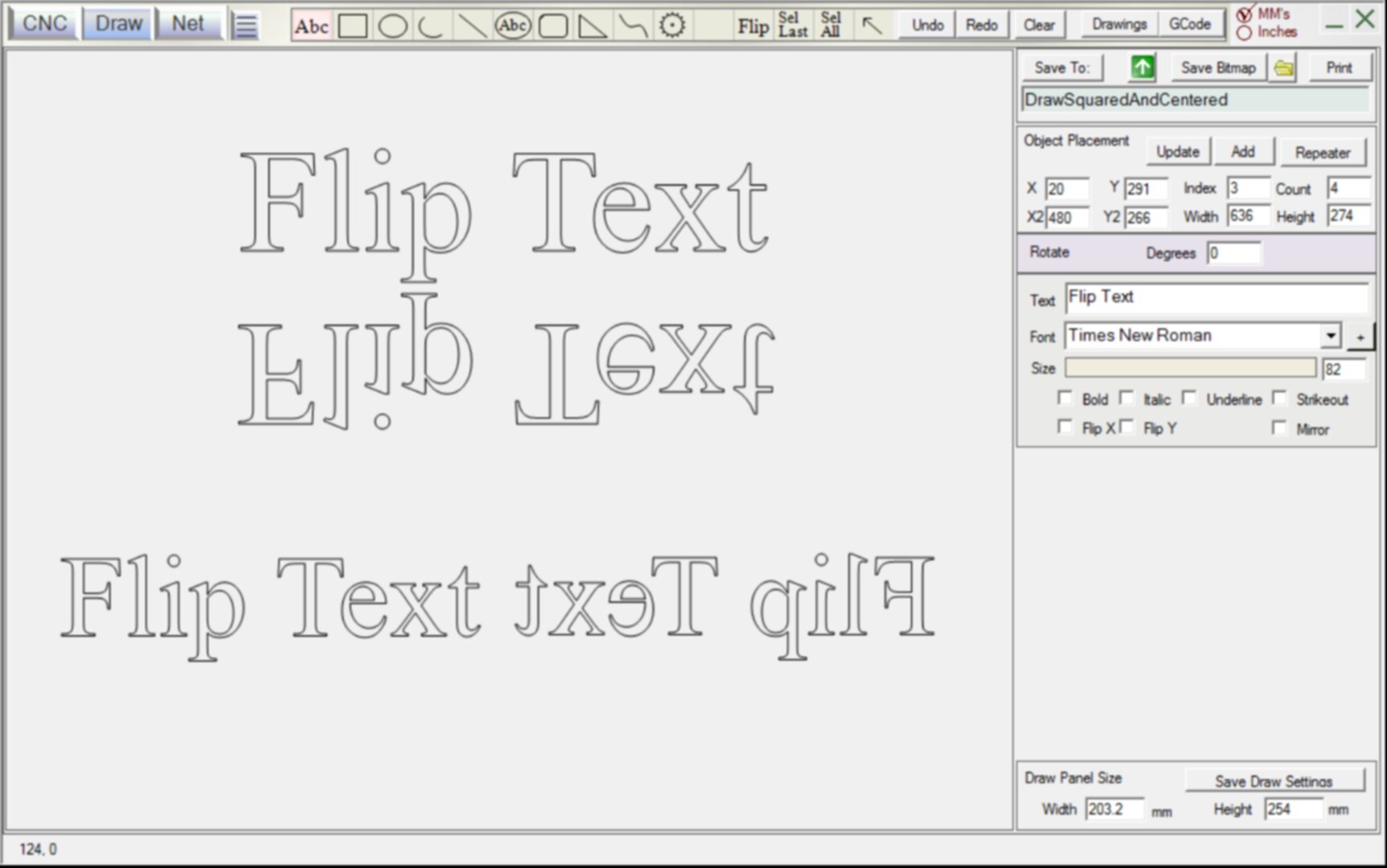The height and width of the screenshot is (868, 1387).
Task: Click the mirrored Flip Text drawing
Action: (x=724, y=605)
